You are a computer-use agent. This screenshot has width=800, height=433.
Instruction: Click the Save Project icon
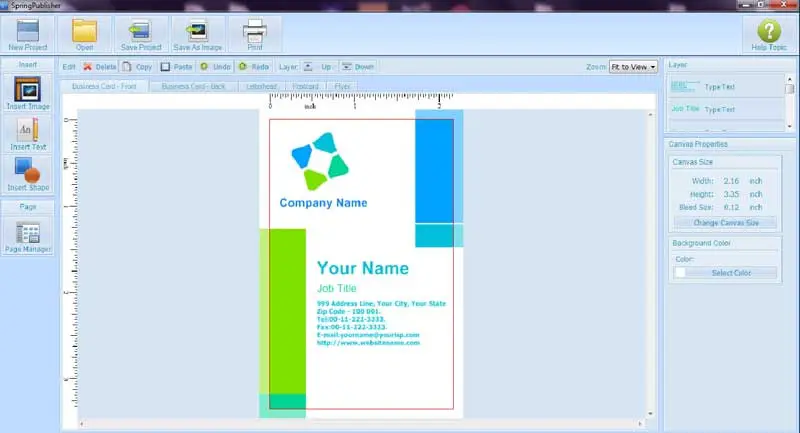[x=141, y=31]
